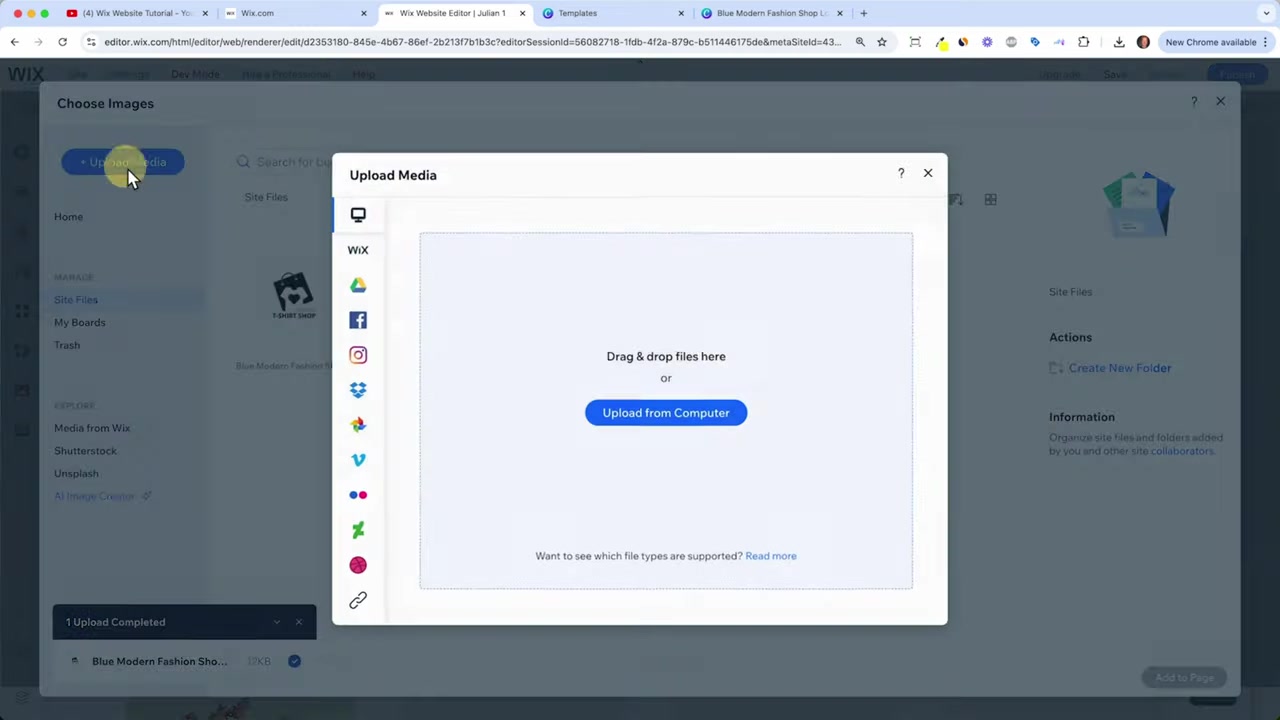Open the tab search dropdown chevron
This screenshot has height=720, width=1280.
1267,13
